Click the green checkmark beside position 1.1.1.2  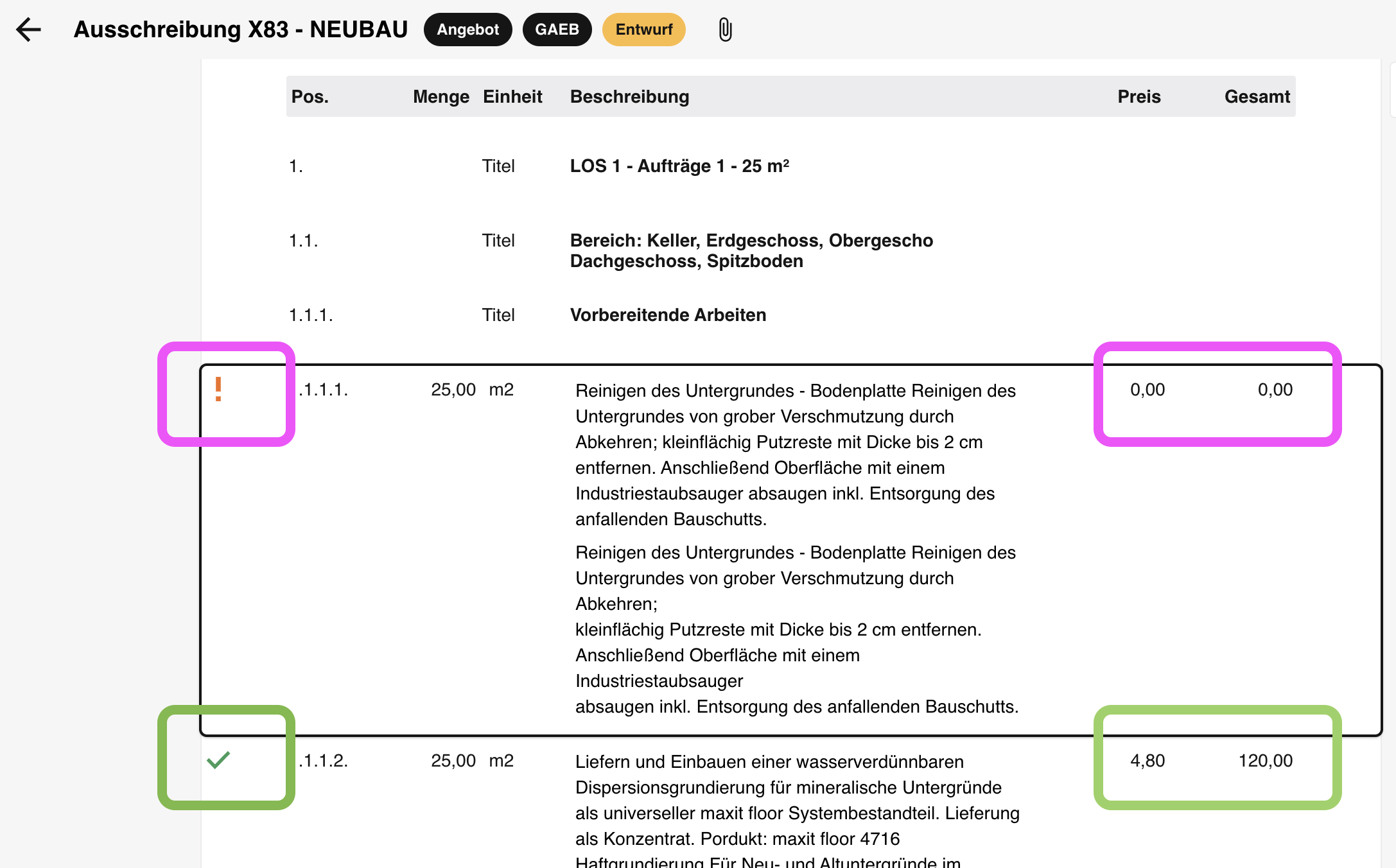(218, 761)
